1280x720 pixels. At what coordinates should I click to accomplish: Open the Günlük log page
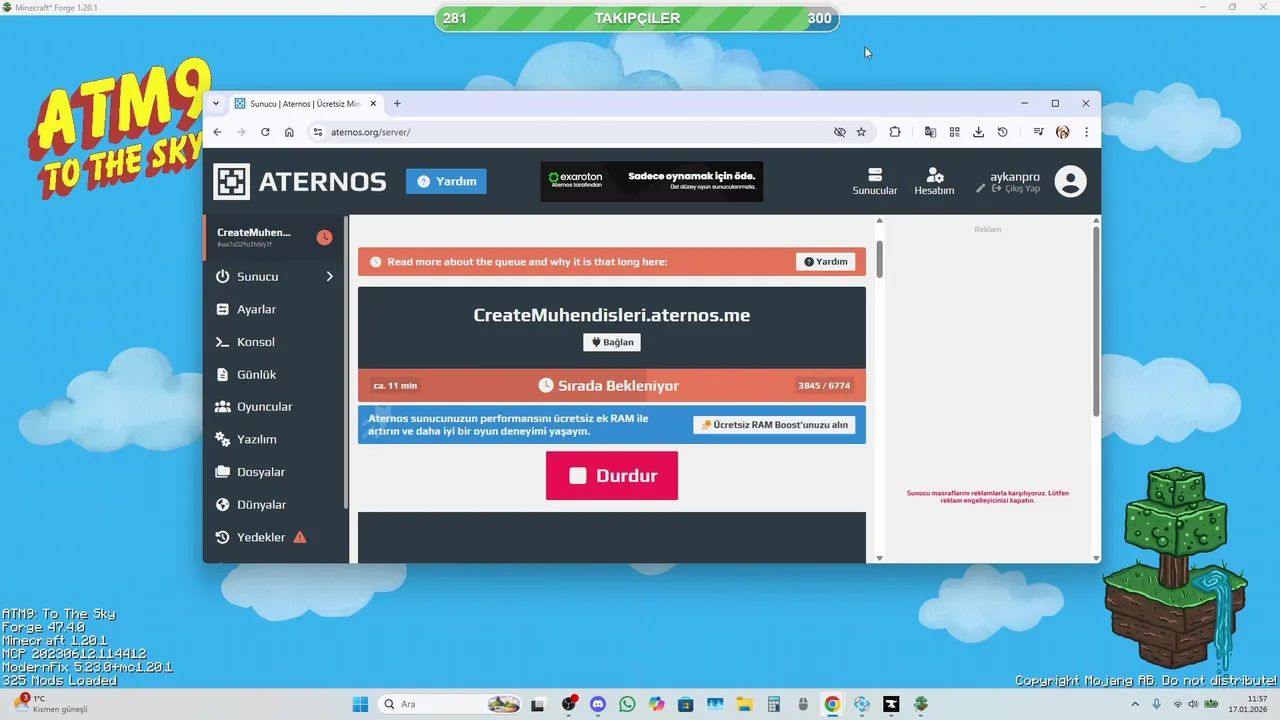pos(275,374)
